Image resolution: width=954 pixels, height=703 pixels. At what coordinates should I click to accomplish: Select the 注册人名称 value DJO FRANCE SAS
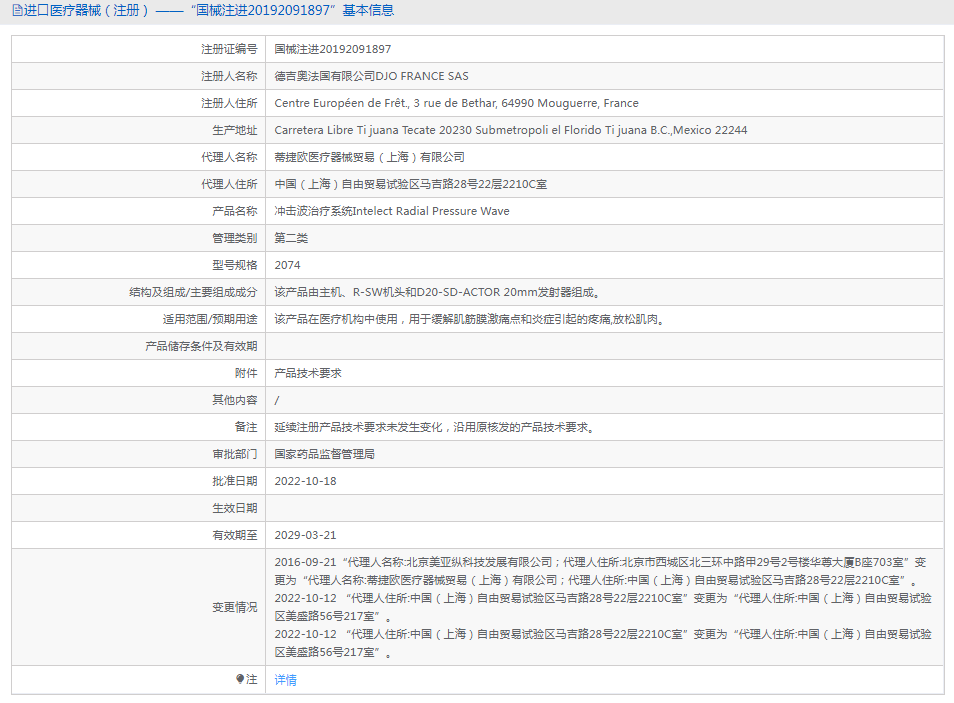(372, 75)
